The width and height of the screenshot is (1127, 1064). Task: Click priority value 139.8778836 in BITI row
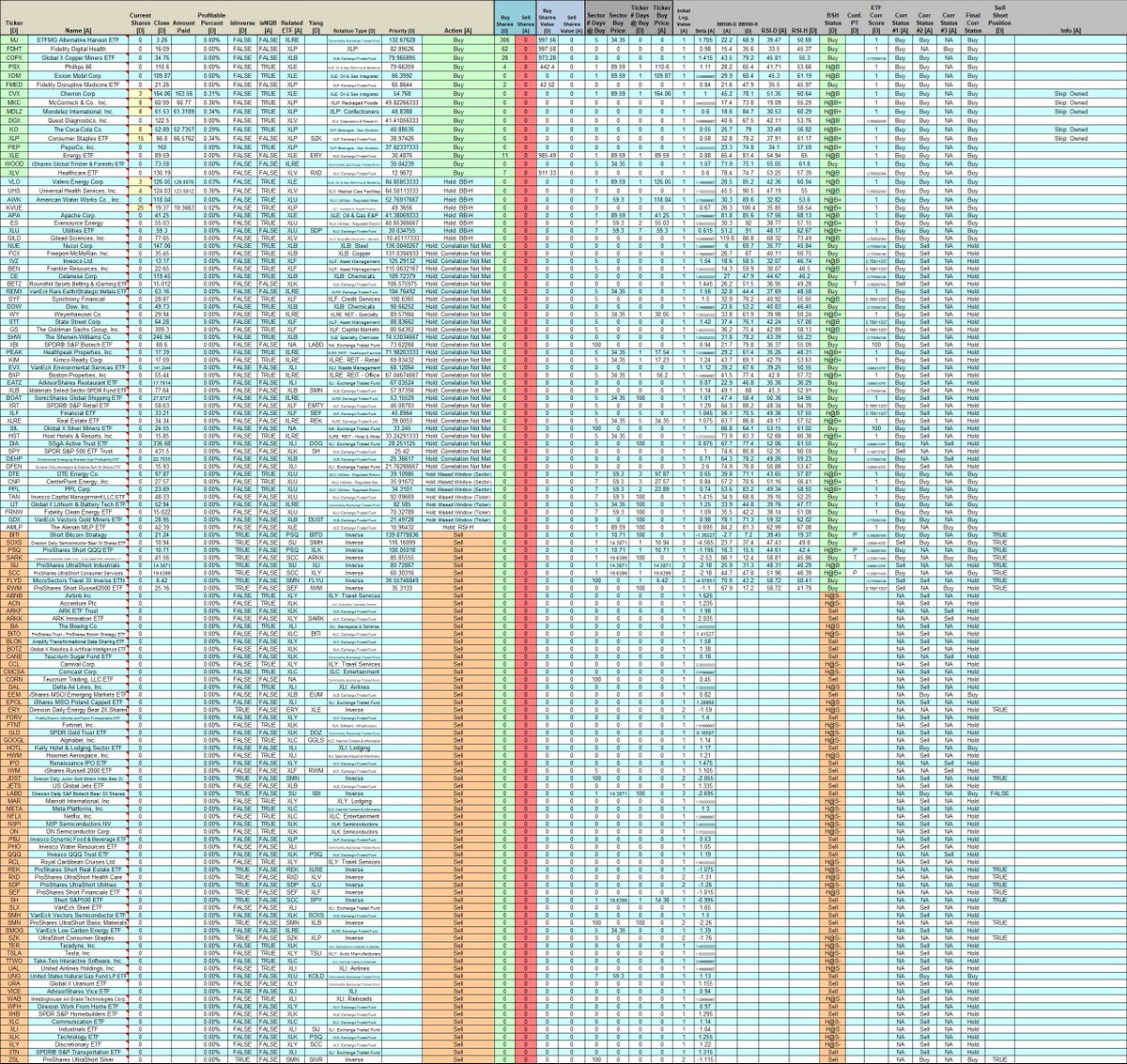point(401,534)
